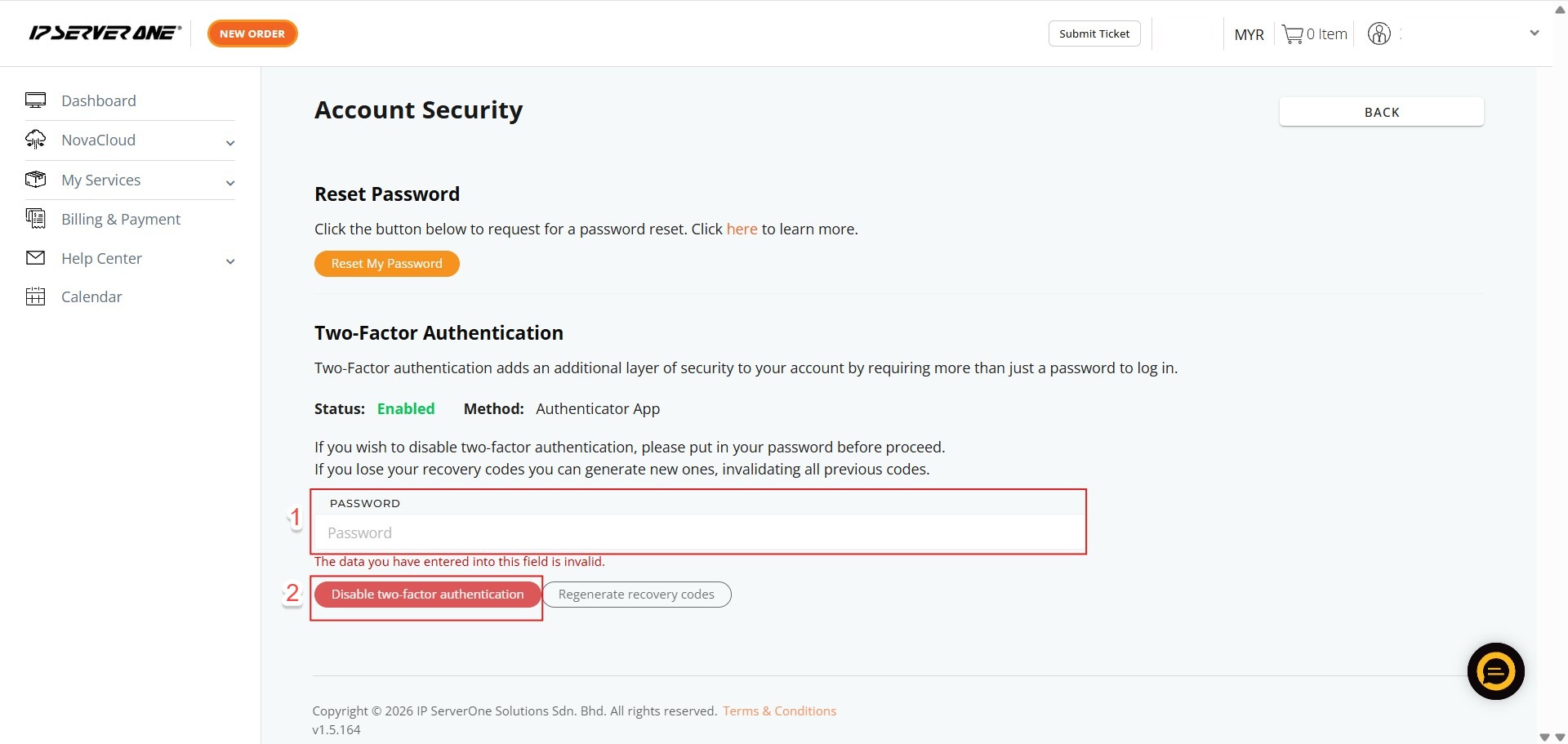
Task: Go to Billing & Payment menu item
Action: (x=121, y=219)
